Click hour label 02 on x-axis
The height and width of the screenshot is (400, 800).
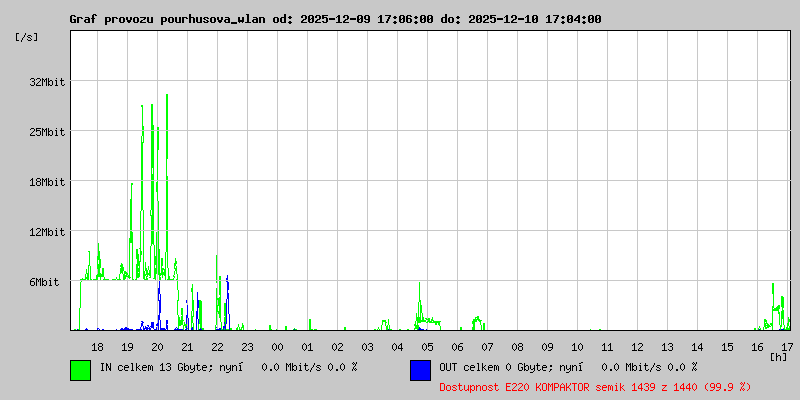point(337,347)
